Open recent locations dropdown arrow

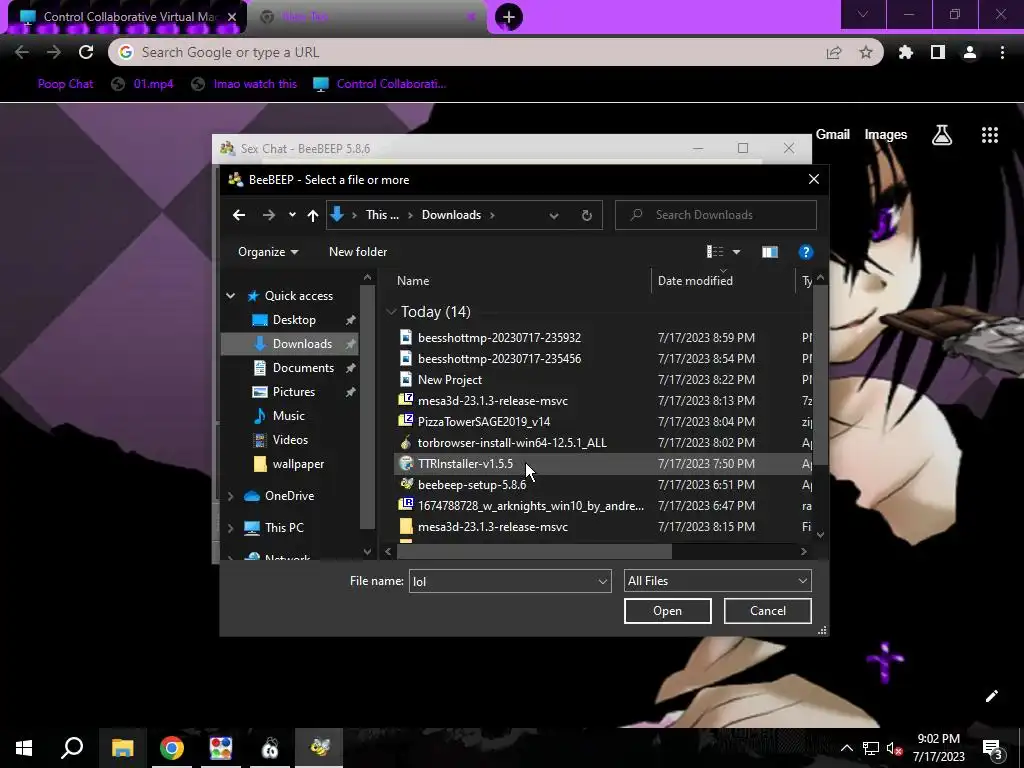tap(292, 215)
